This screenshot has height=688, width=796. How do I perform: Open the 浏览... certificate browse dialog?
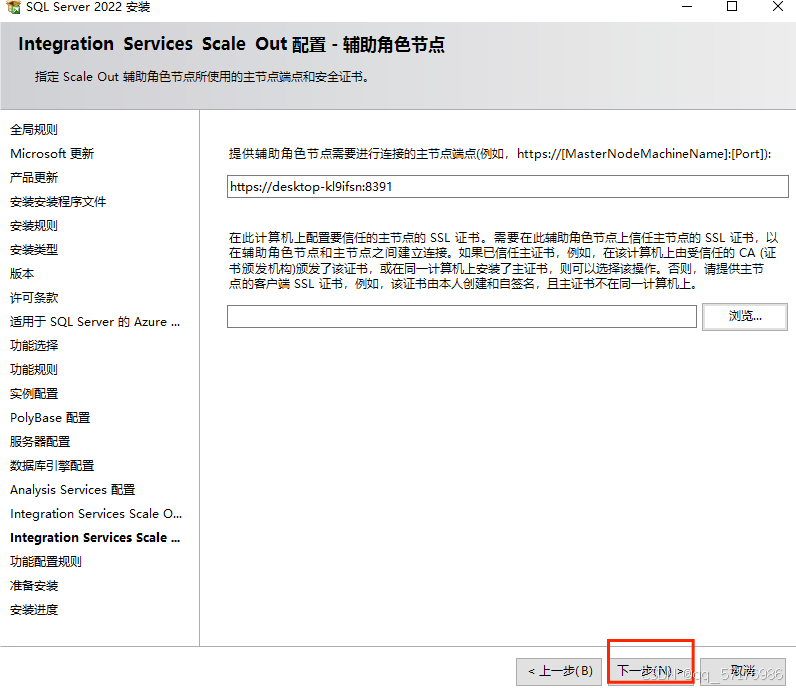[745, 316]
